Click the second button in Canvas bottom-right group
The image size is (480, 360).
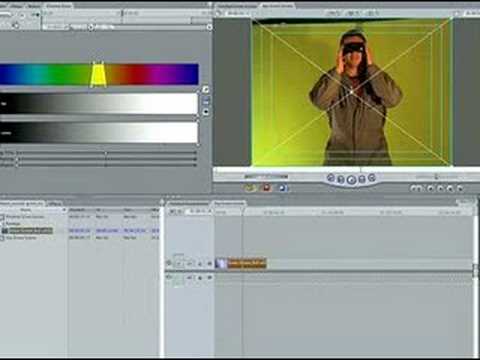(430, 189)
